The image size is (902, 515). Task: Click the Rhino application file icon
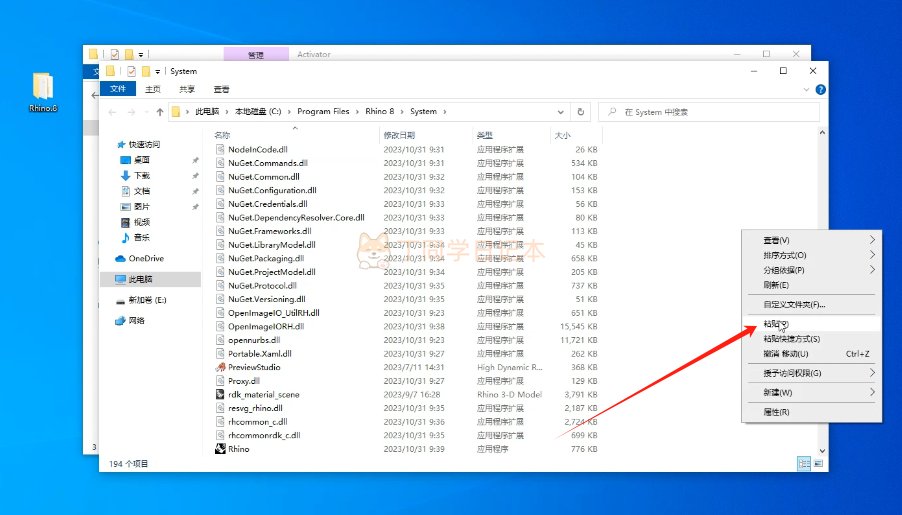tap(220, 449)
